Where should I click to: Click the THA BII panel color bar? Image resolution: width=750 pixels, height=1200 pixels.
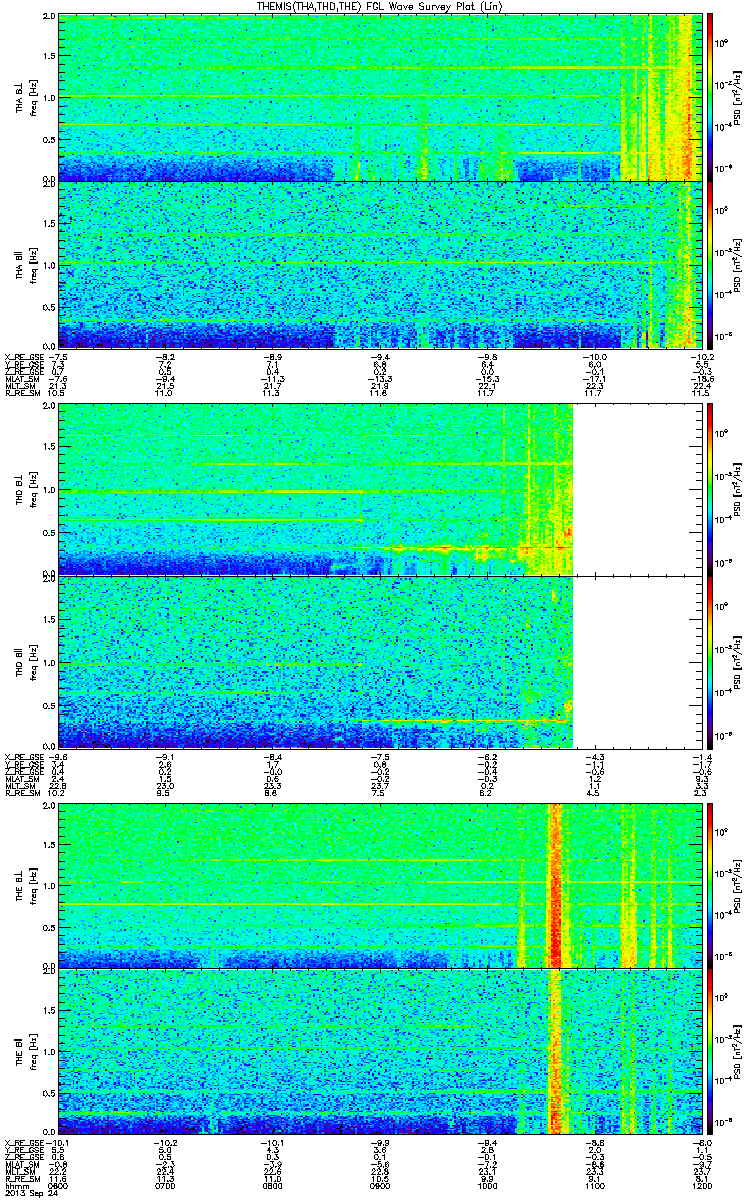pyautogui.click(x=710, y=264)
